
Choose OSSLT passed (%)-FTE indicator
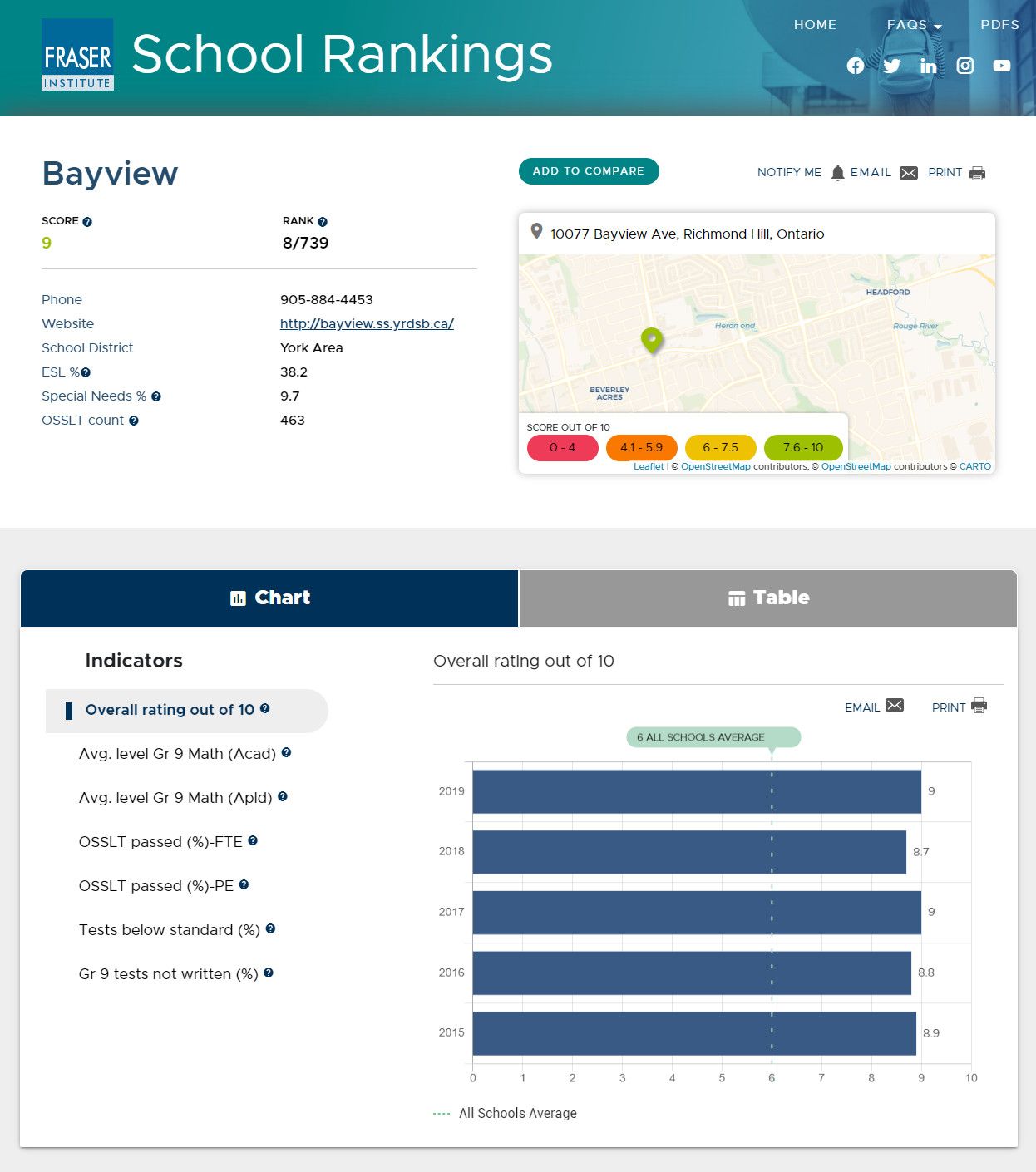pyautogui.click(x=160, y=842)
